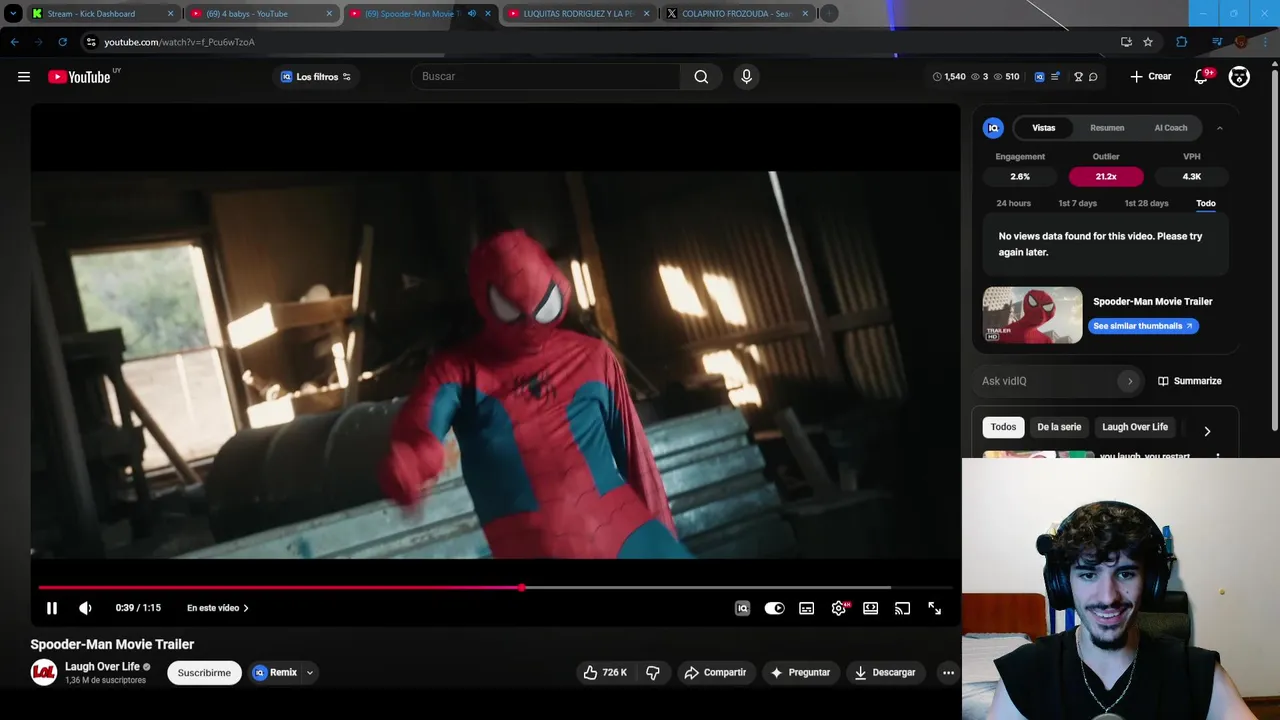Show more chips with right arrow
The width and height of the screenshot is (1280, 720).
tap(1207, 432)
